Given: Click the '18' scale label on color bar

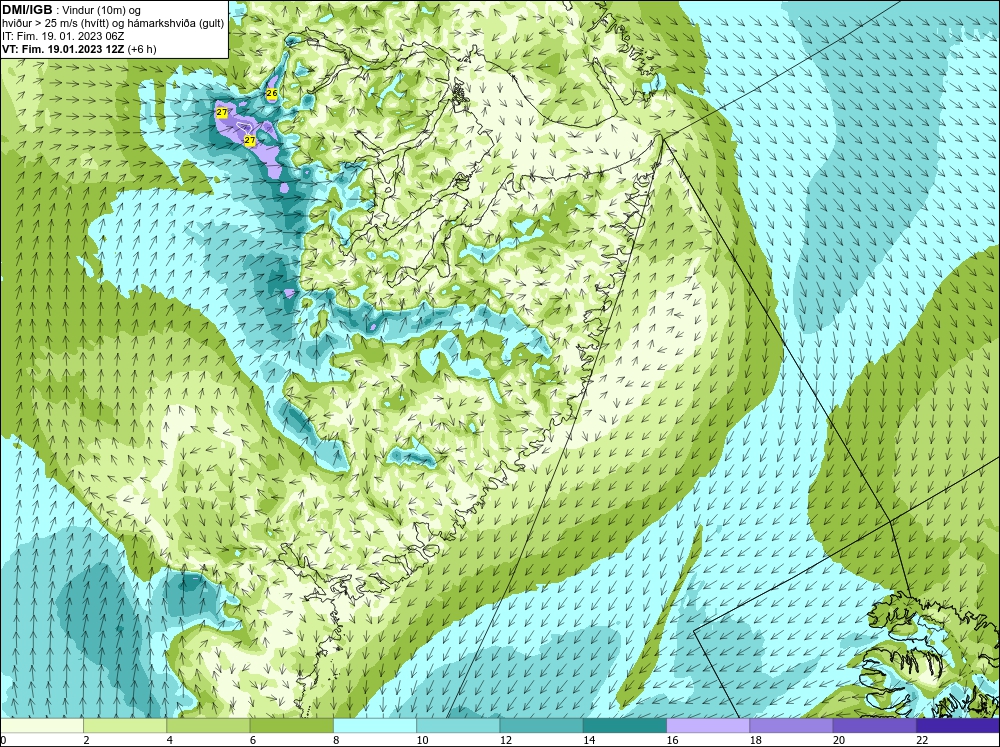Looking at the screenshot, I should (755, 740).
